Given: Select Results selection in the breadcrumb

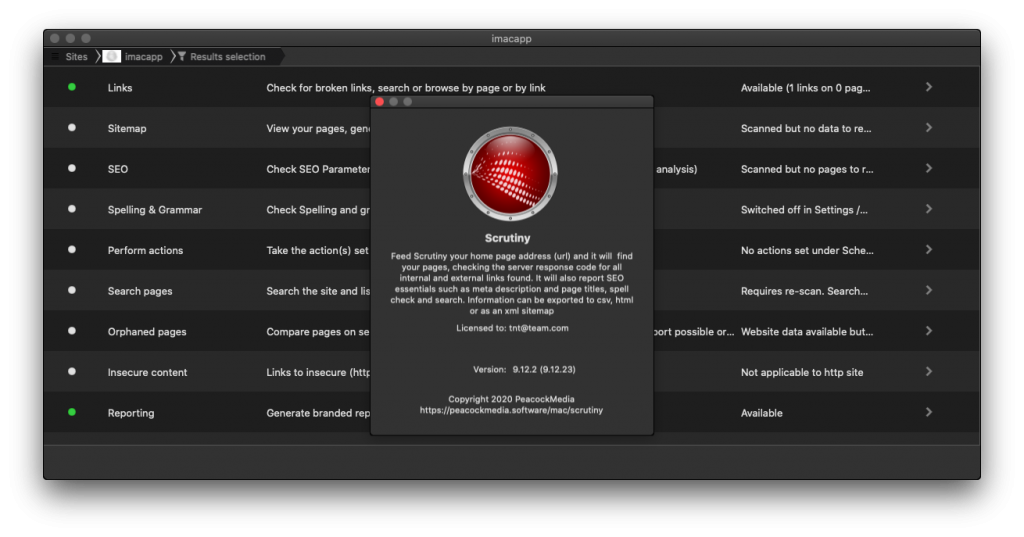Looking at the screenshot, I should (228, 57).
